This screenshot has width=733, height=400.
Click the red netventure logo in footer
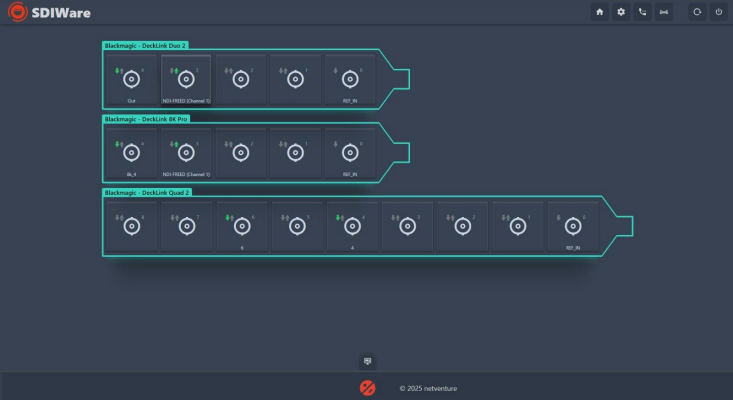click(367, 388)
